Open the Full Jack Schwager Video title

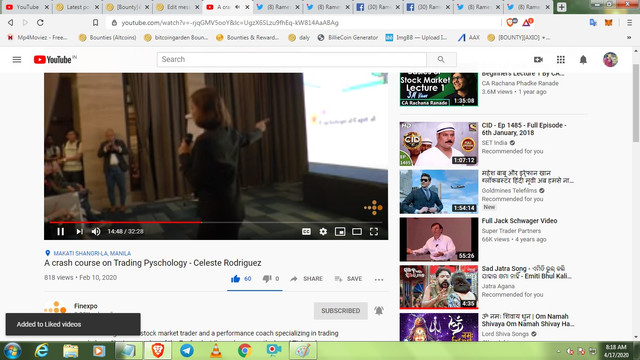click(x=519, y=221)
